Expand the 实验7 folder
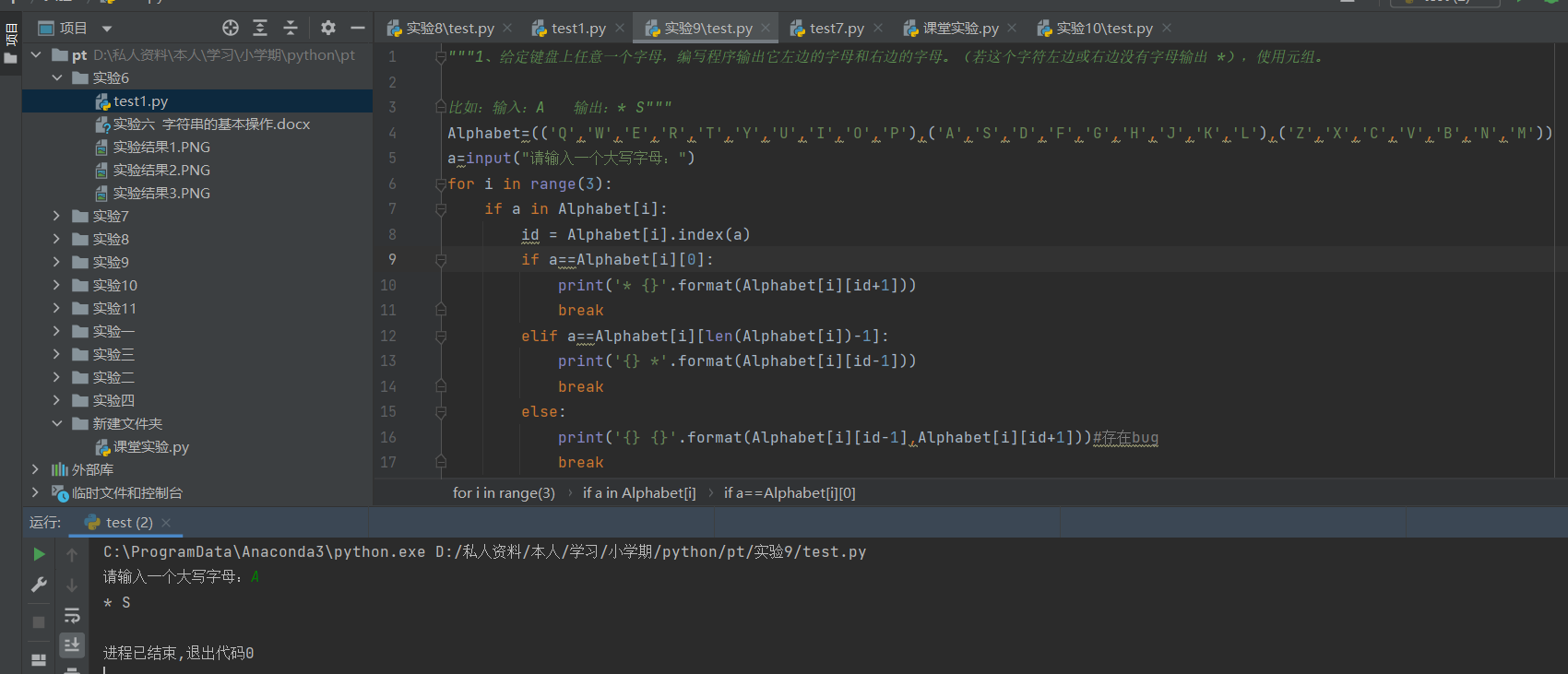The image size is (1568, 674). coord(57,216)
